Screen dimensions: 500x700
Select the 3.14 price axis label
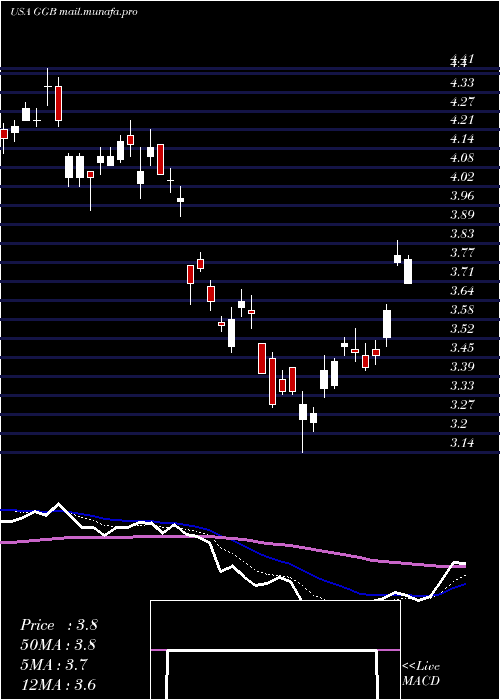[462, 442]
